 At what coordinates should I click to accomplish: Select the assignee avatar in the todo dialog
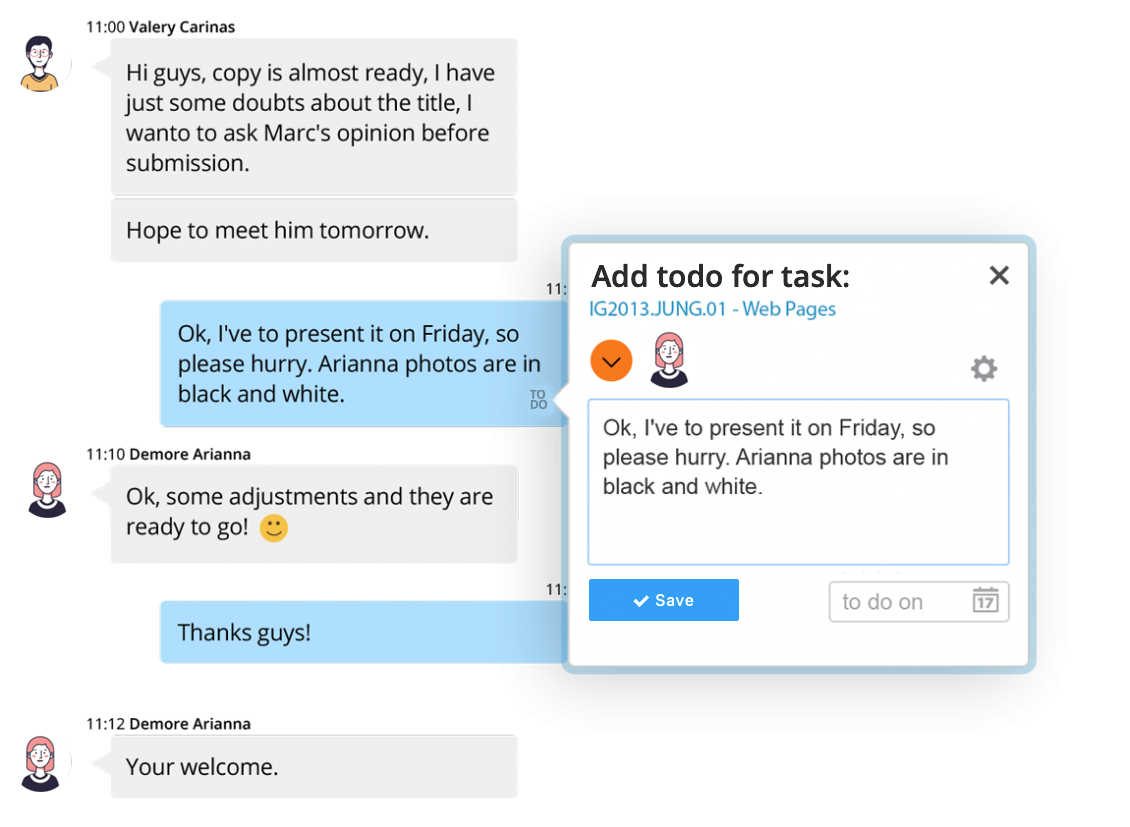[x=668, y=360]
